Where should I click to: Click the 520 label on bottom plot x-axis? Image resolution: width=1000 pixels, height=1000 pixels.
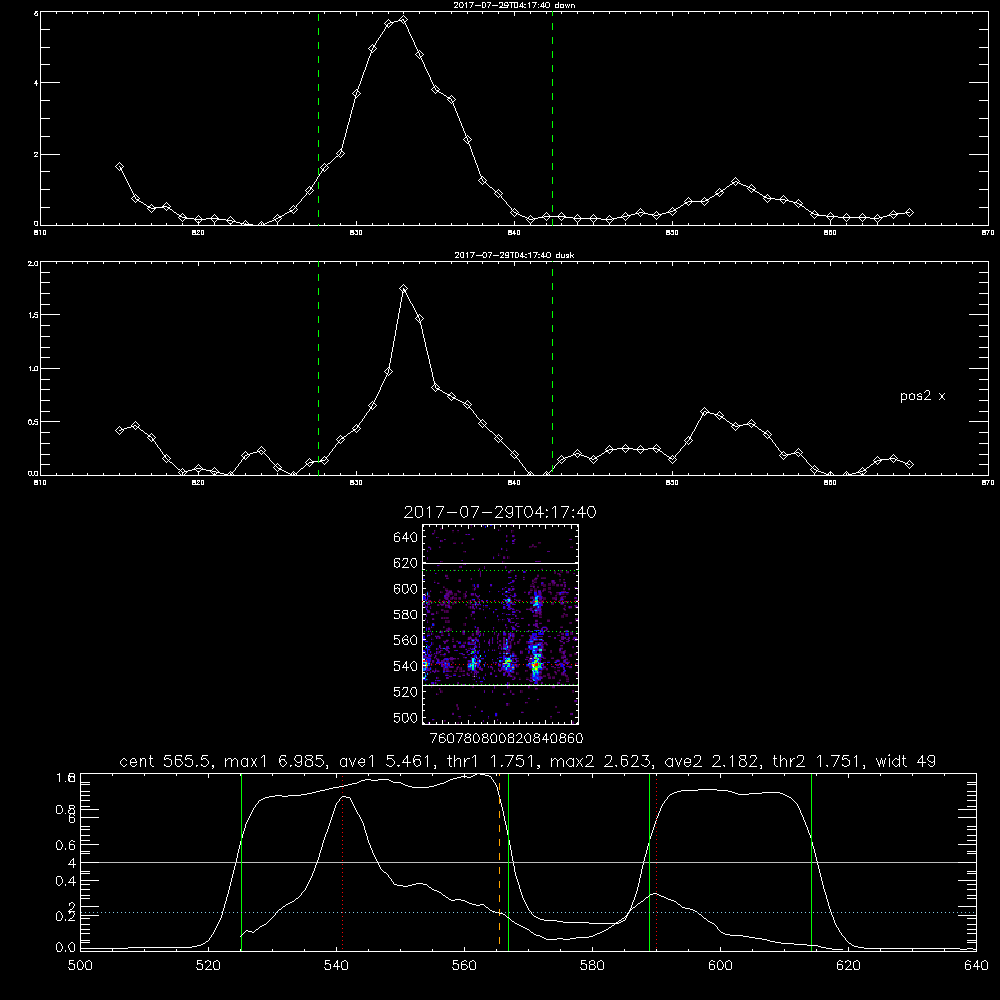tap(208, 966)
